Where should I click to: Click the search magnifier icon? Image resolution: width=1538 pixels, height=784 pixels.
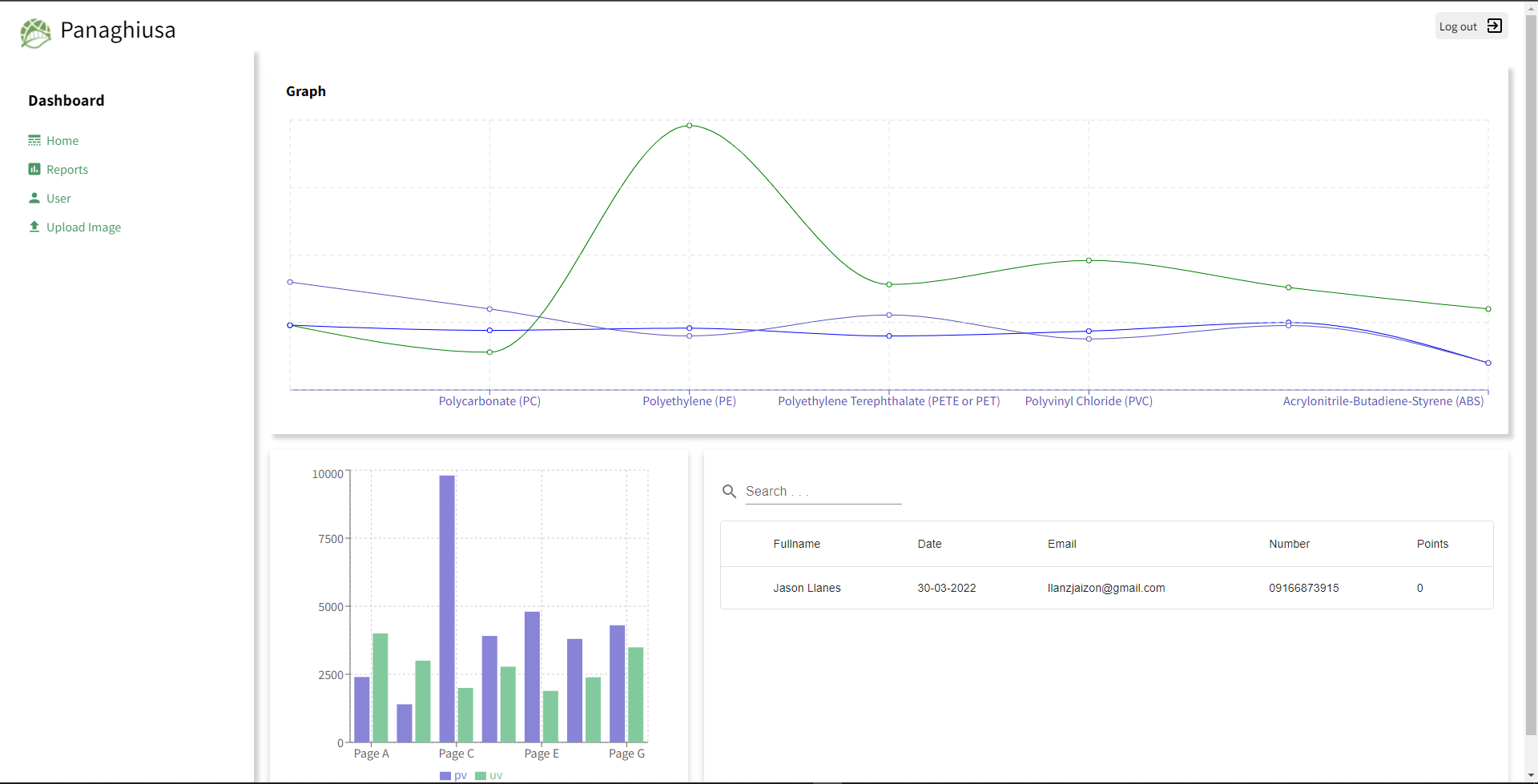(729, 492)
